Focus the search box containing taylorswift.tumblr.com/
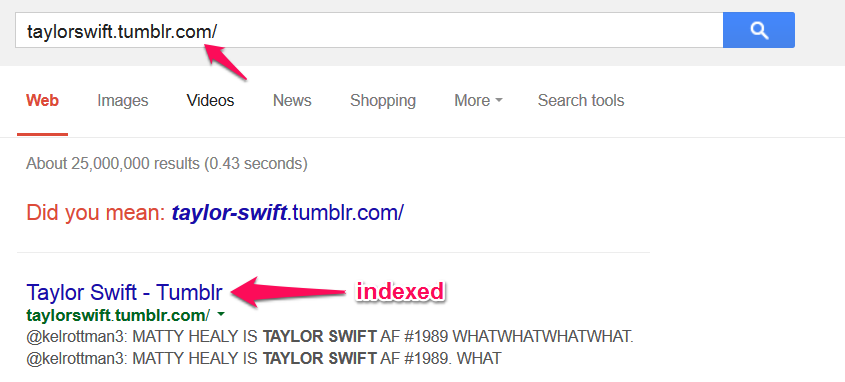 click(369, 30)
